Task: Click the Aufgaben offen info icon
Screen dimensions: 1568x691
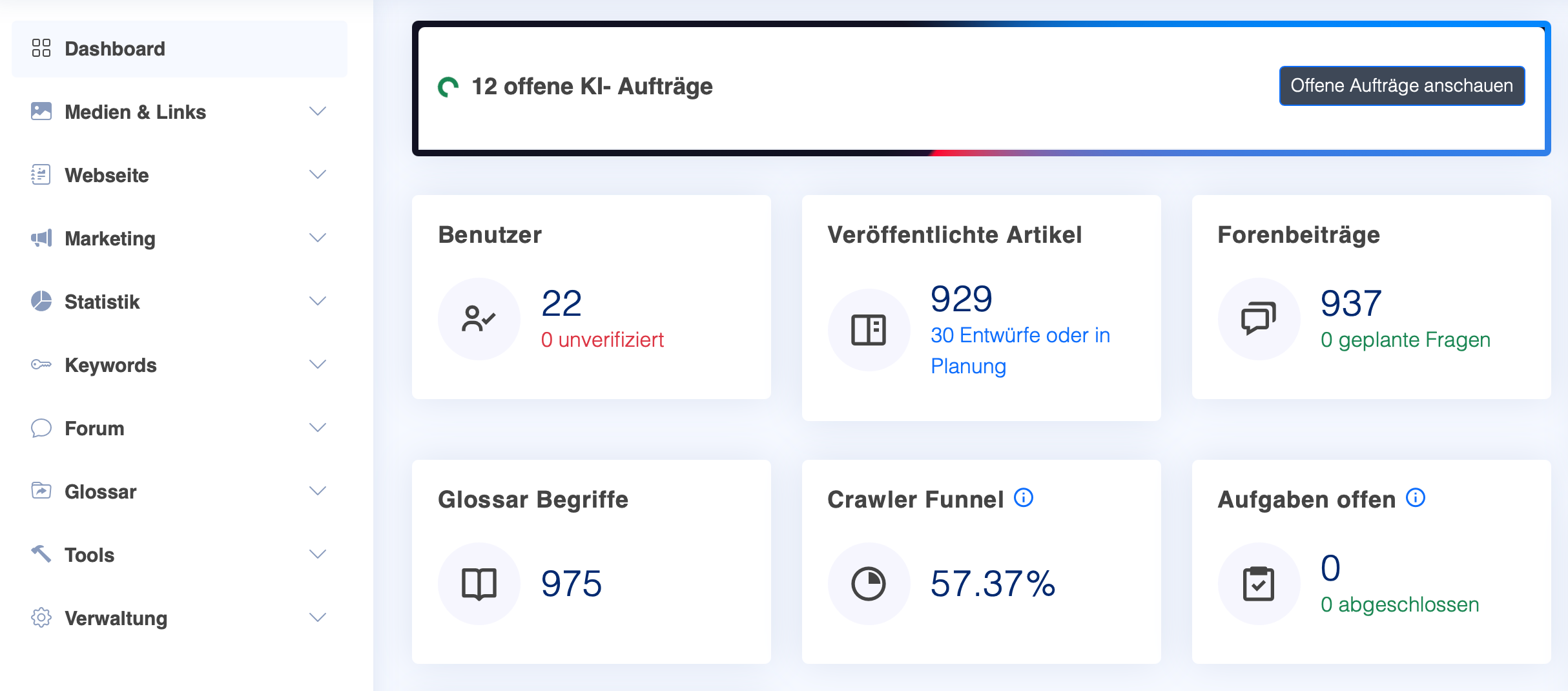Action: (1414, 497)
